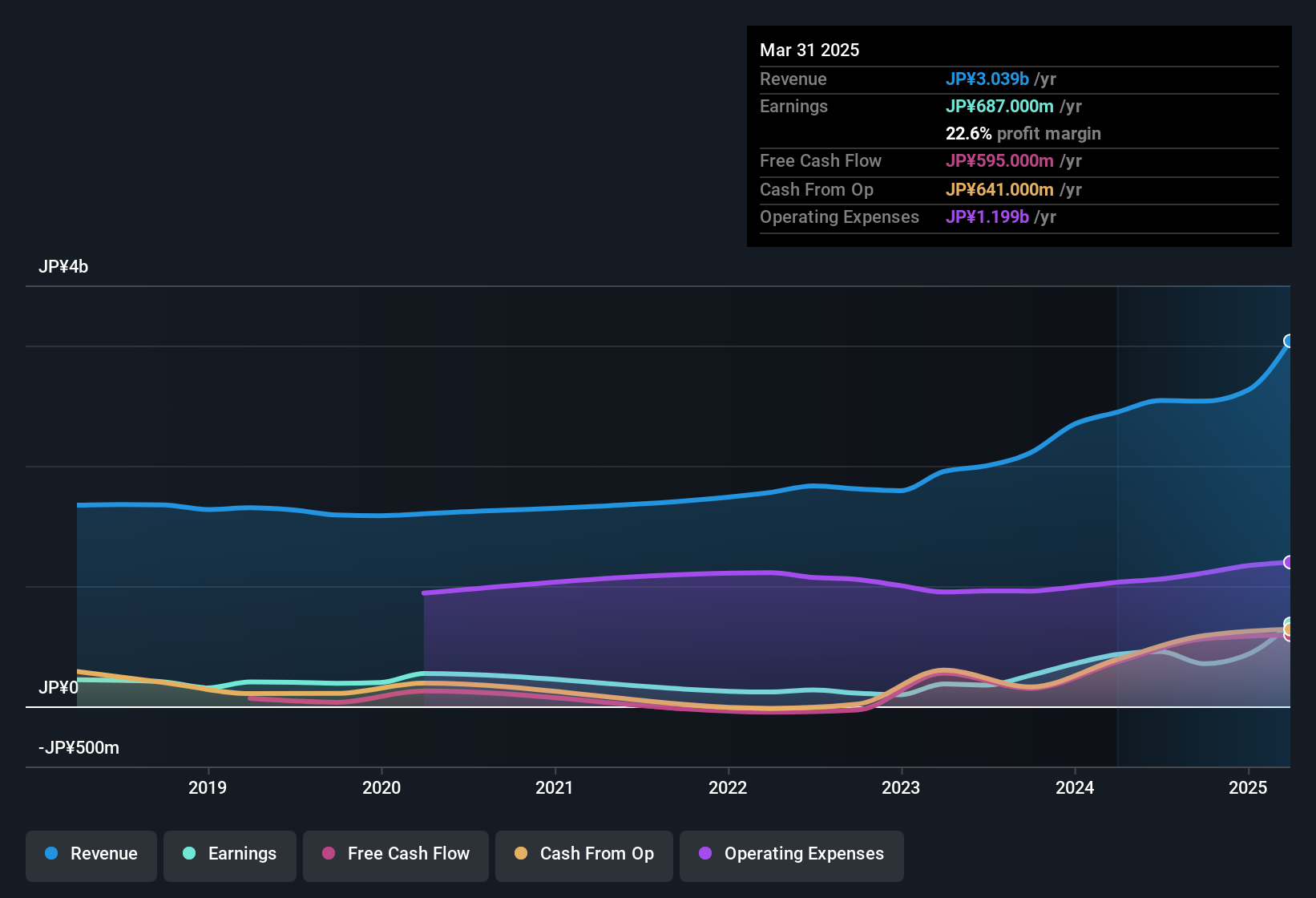Toggle the Free Cash Flow legend series

pos(396,854)
